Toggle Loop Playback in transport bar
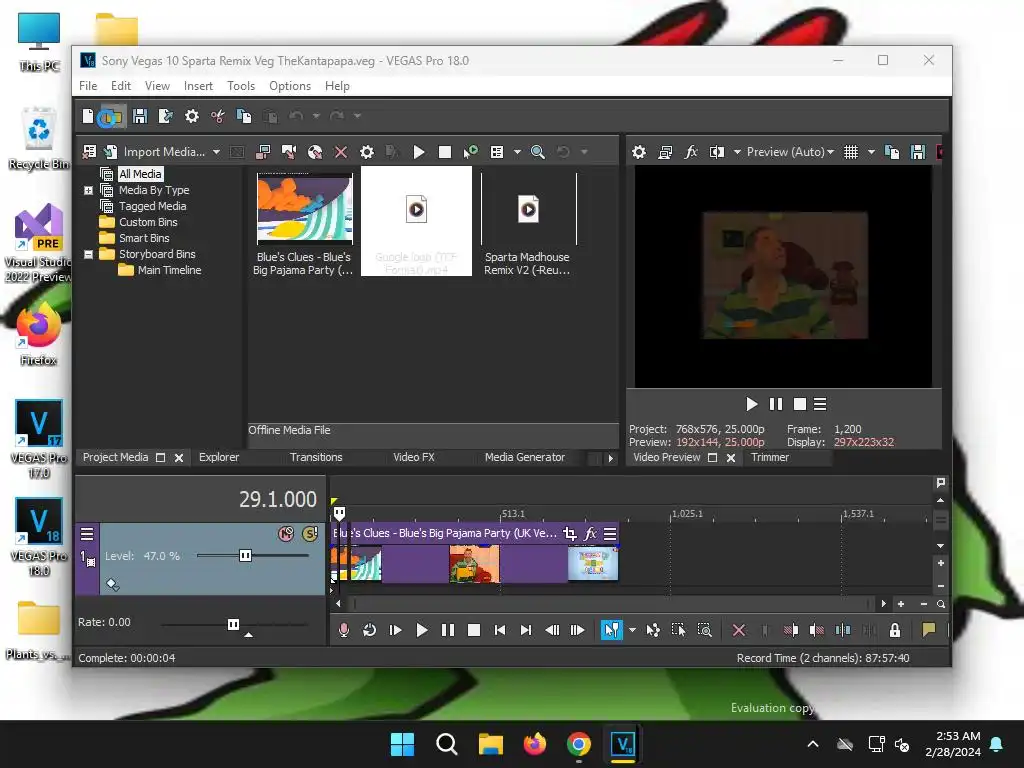This screenshot has width=1024, height=768. [x=370, y=630]
